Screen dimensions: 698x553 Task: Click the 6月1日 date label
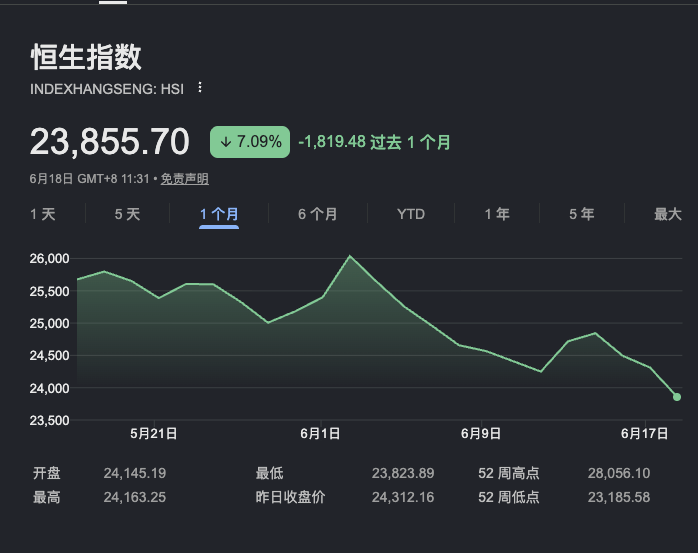coord(320,434)
